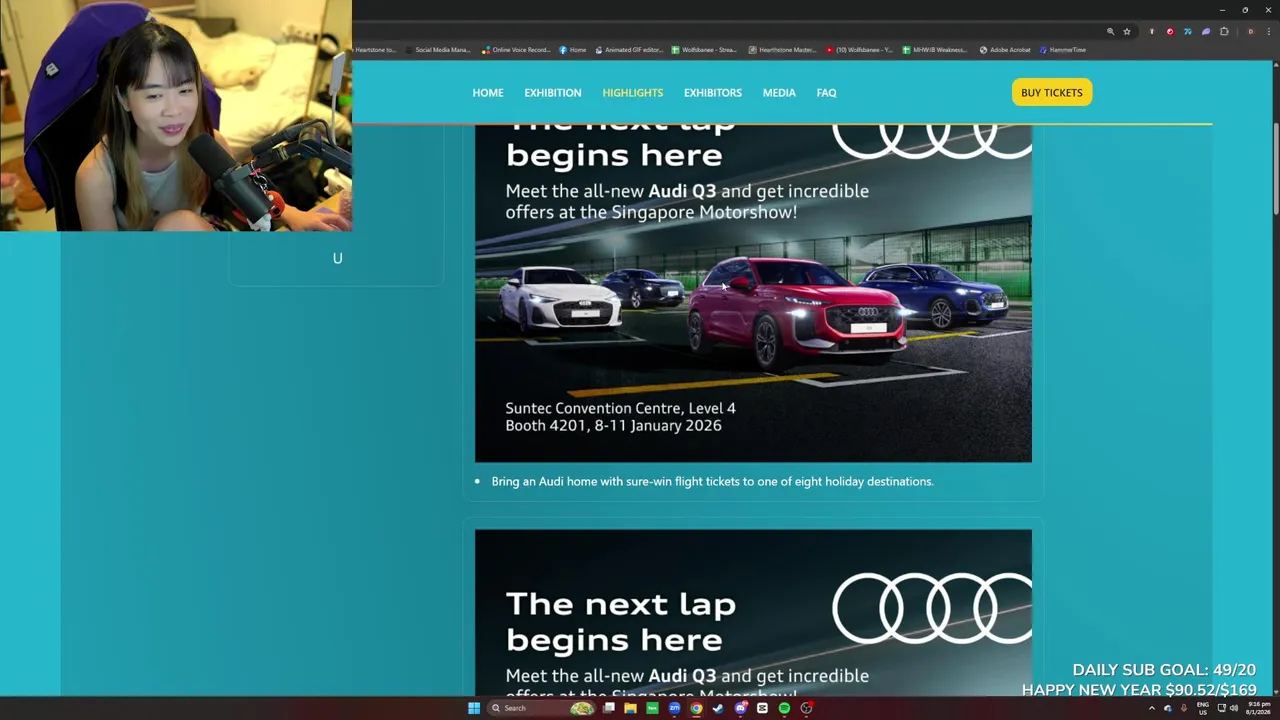Click the BUY TICKETS button
The image size is (1280, 720).
coord(1051,92)
